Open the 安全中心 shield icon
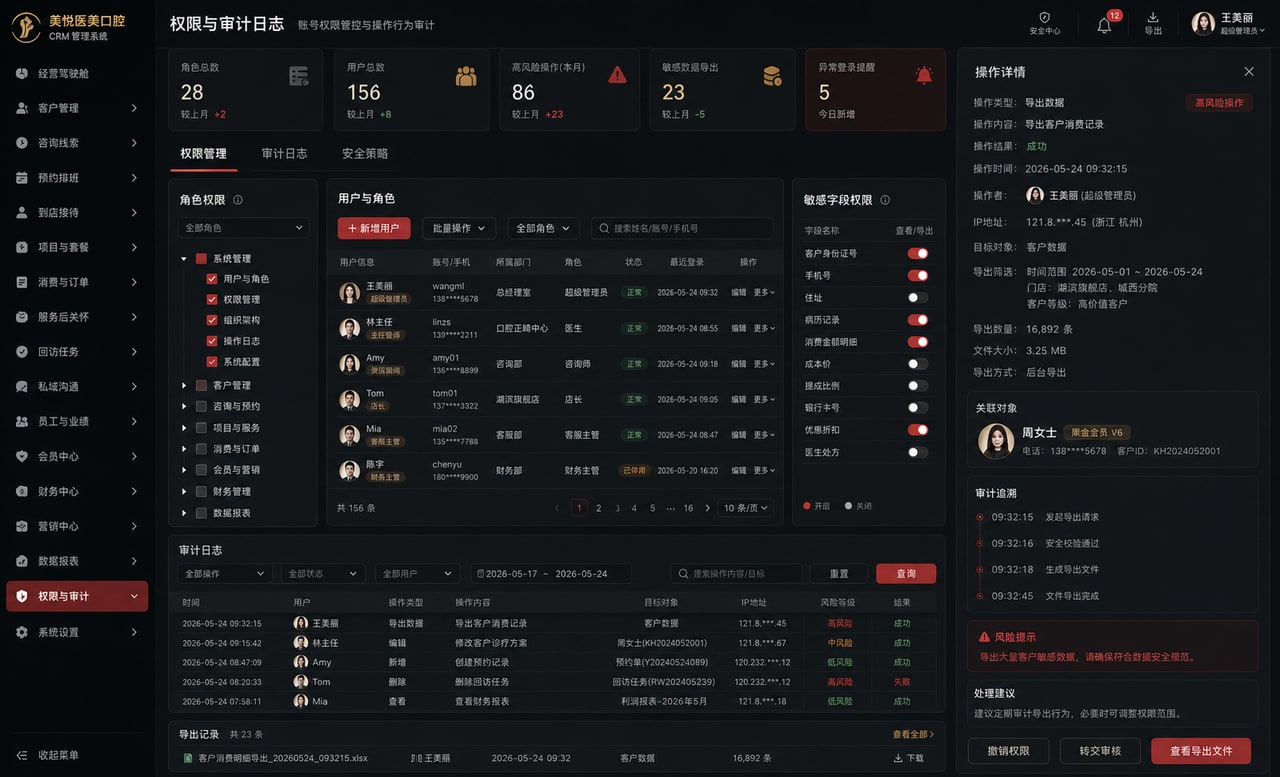Screen dimensions: 1280x777 1044,18
